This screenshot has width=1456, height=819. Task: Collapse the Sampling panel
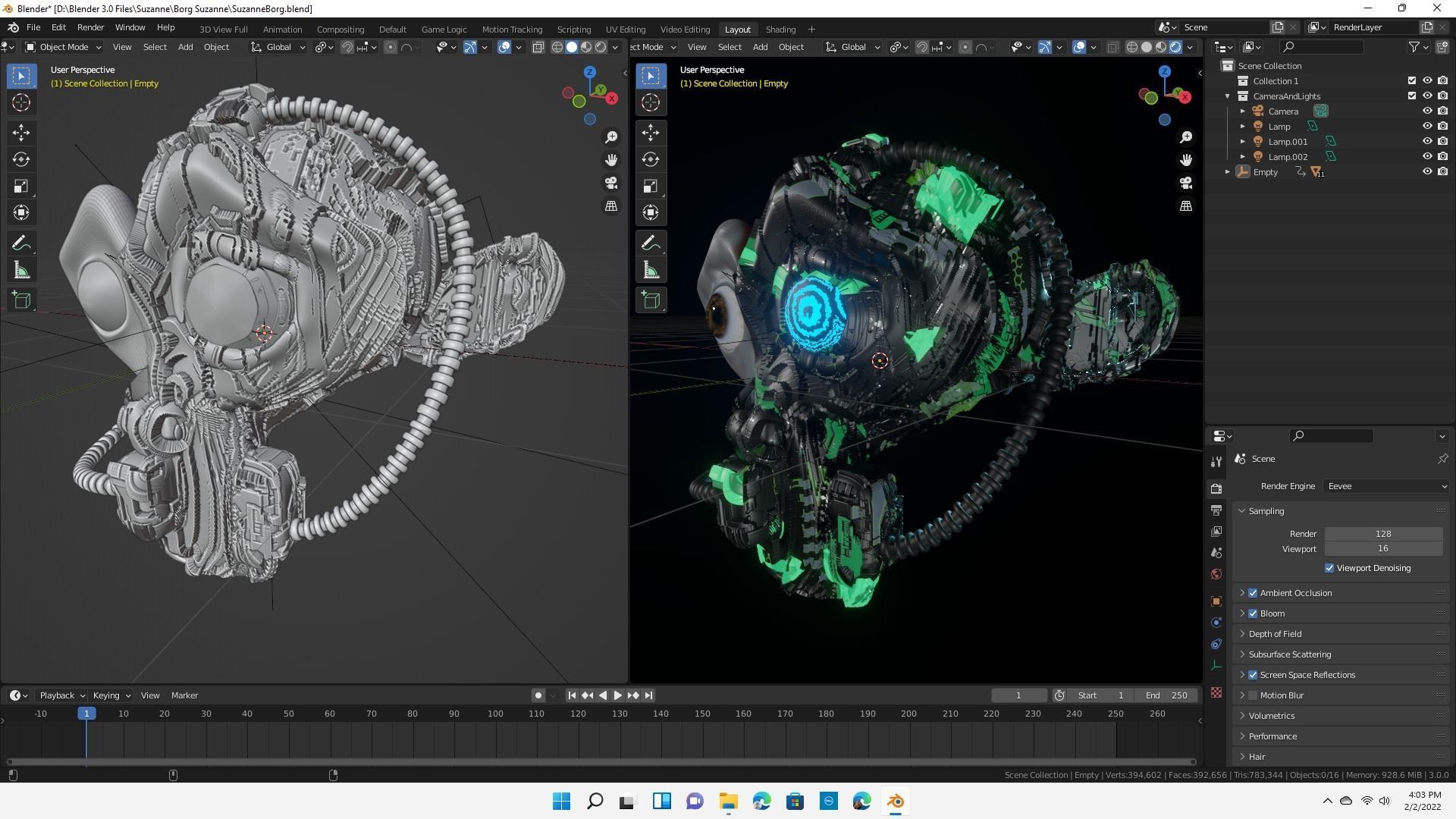tap(1242, 511)
